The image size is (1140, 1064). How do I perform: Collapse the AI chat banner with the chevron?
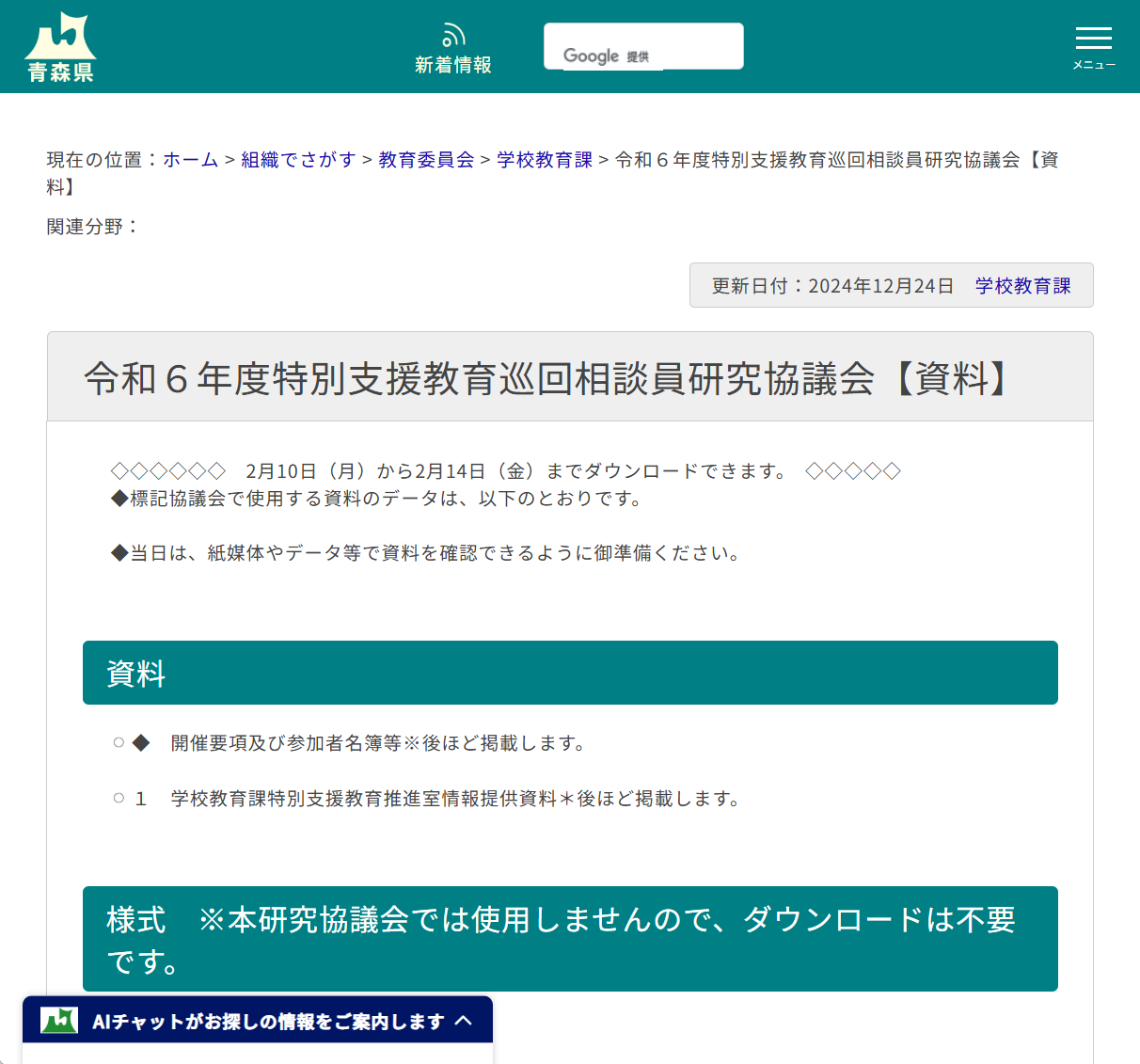(x=466, y=1020)
